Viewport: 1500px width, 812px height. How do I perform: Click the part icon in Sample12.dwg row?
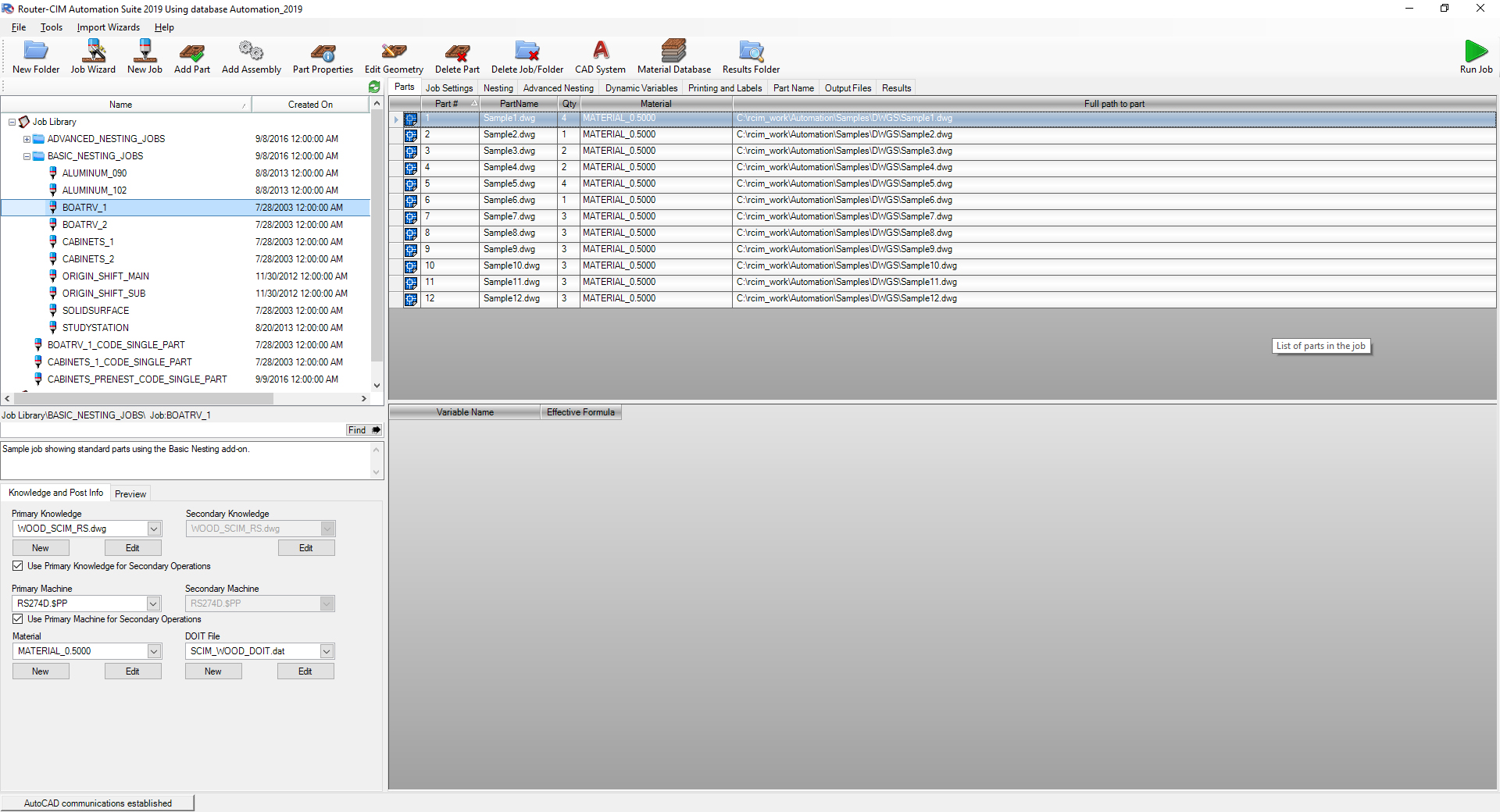tap(411, 299)
